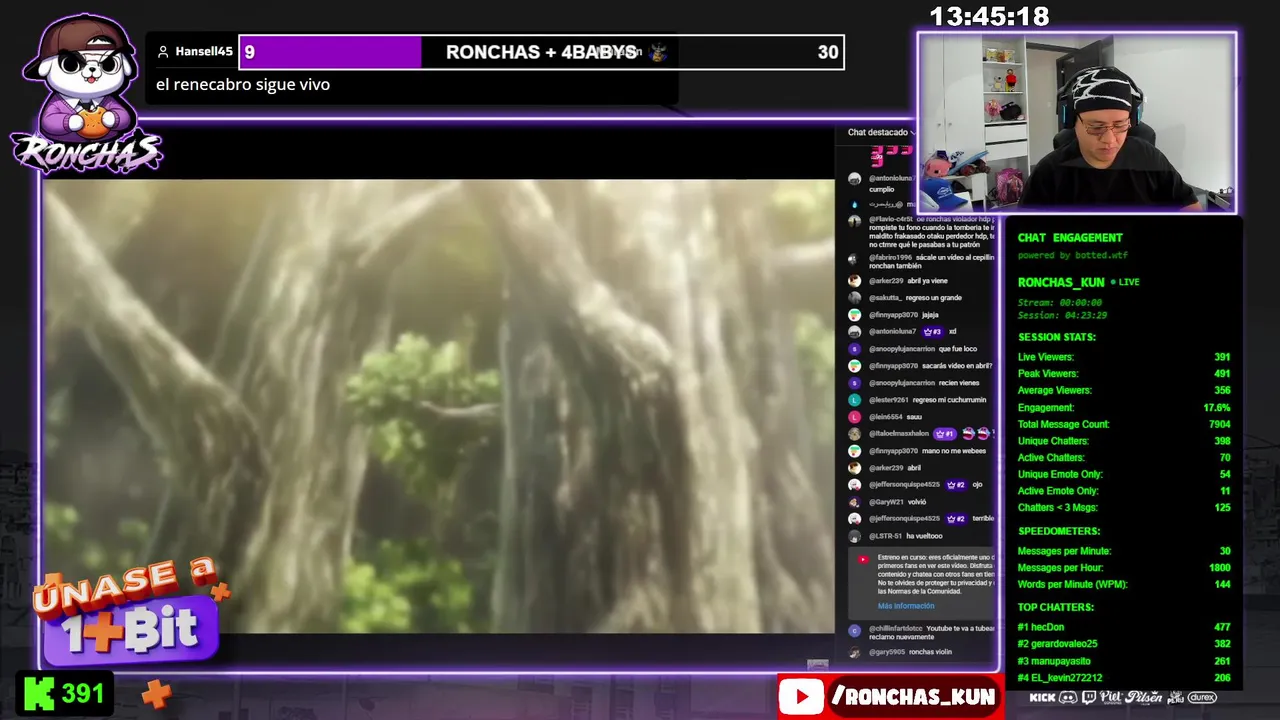
Task: Click the /RONCHAS_KUN channel label
Action: pyautogui.click(x=913, y=697)
